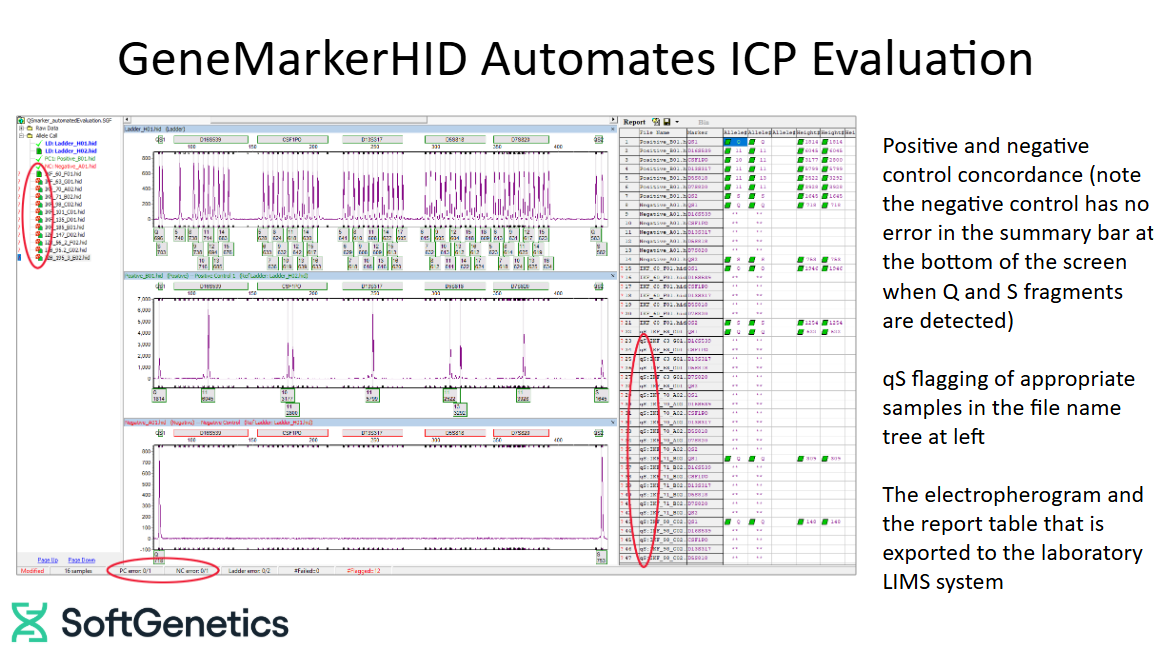Click the red flag icon beside 135_D01.hid
Viewport: 1157px width, 646px height.
(39, 220)
